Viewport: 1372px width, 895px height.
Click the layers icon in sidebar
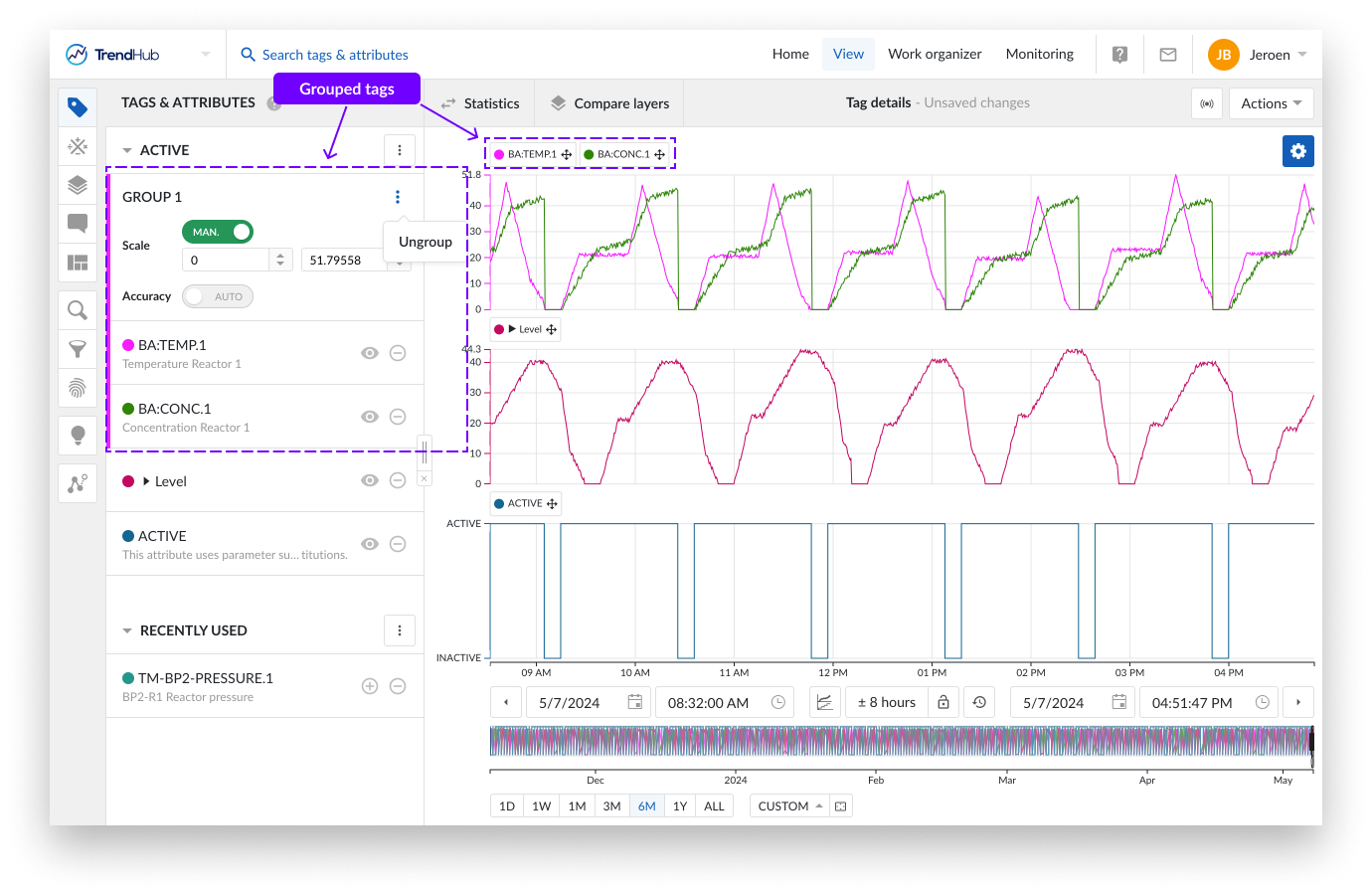(x=78, y=185)
